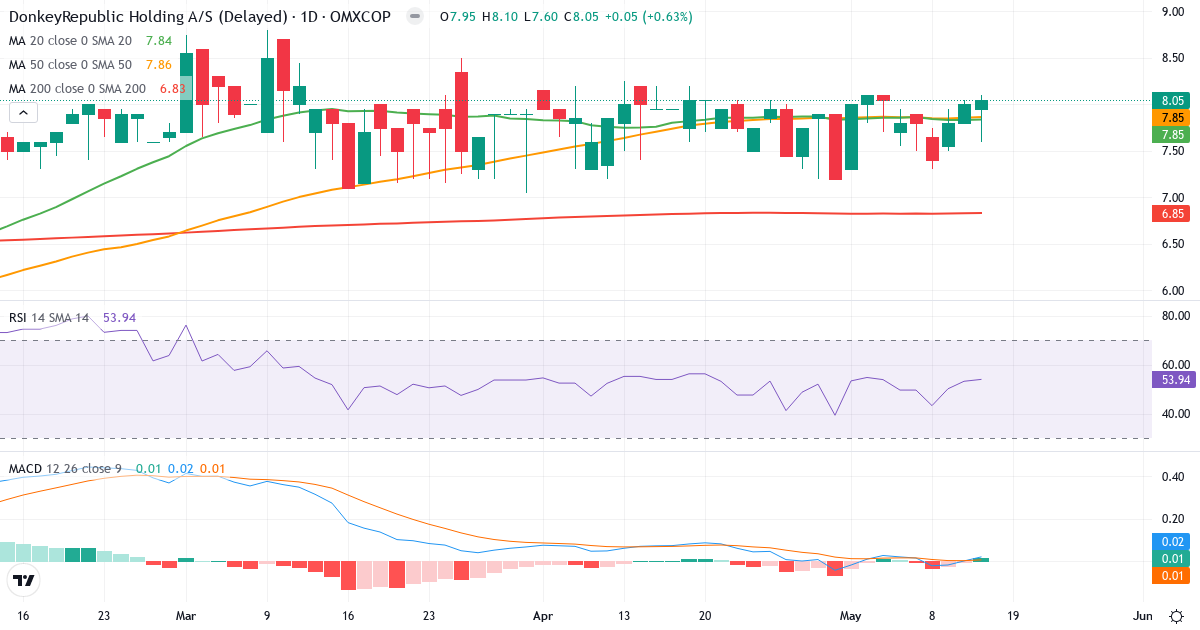Click the 6.00 price scale label

(x=1173, y=291)
